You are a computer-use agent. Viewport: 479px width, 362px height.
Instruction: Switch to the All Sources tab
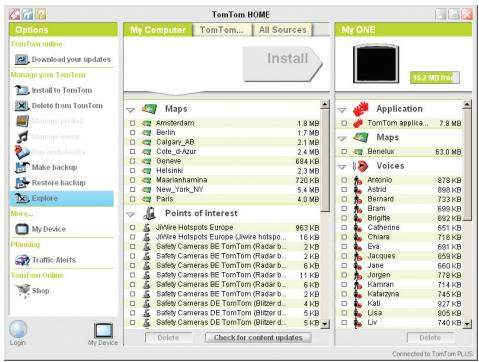pyautogui.click(x=283, y=30)
